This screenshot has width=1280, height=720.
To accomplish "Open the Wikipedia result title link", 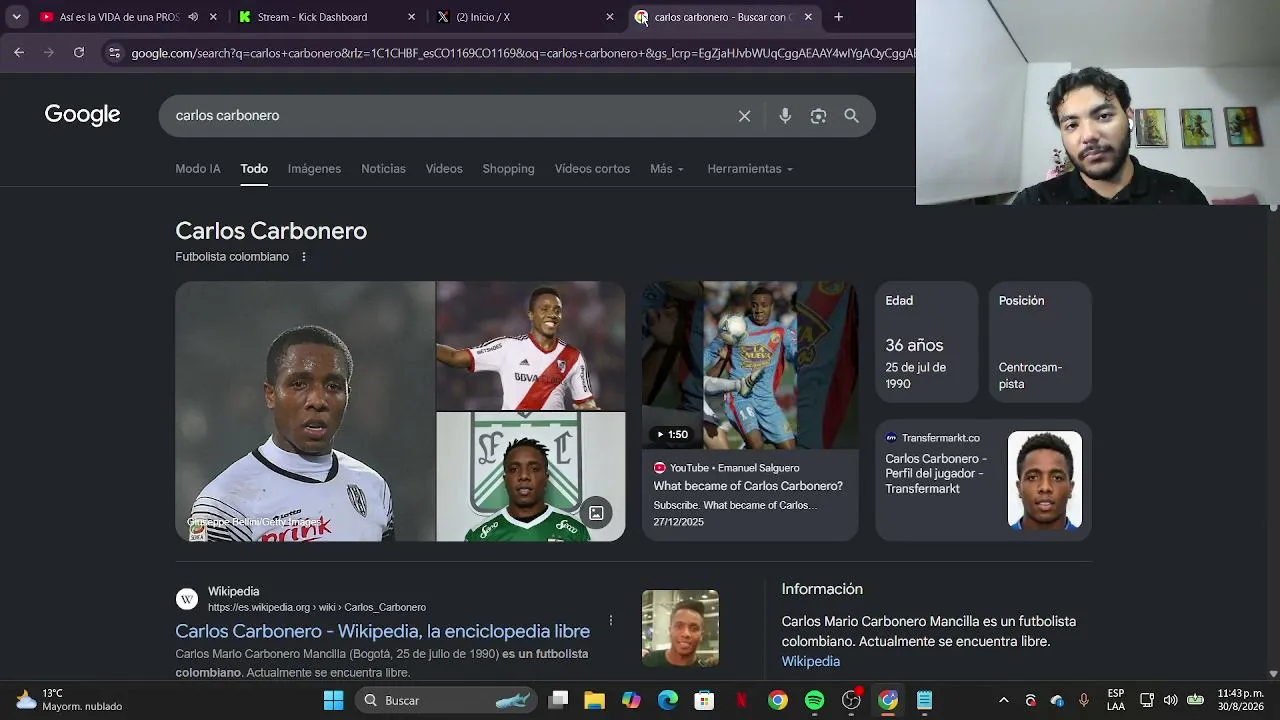I will point(382,631).
